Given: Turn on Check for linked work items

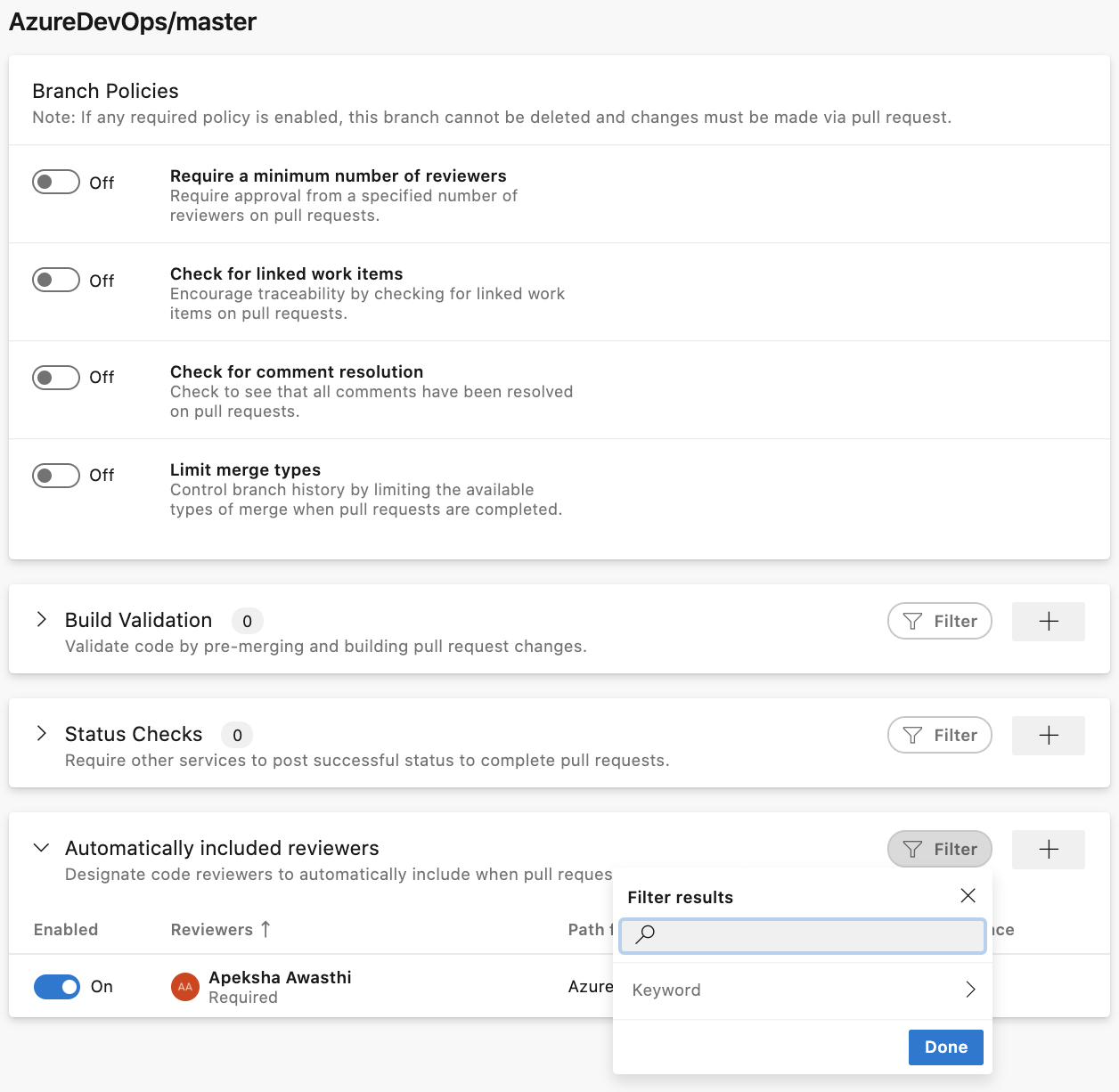Looking at the screenshot, I should point(55,280).
